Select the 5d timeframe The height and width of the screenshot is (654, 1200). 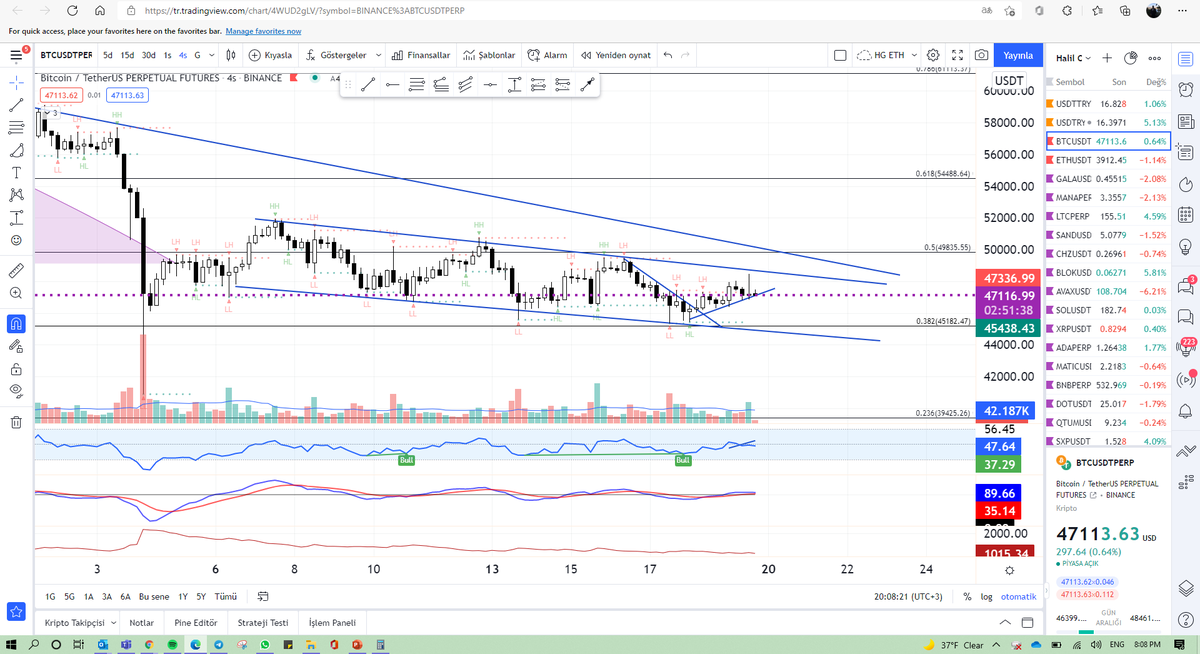coord(108,55)
